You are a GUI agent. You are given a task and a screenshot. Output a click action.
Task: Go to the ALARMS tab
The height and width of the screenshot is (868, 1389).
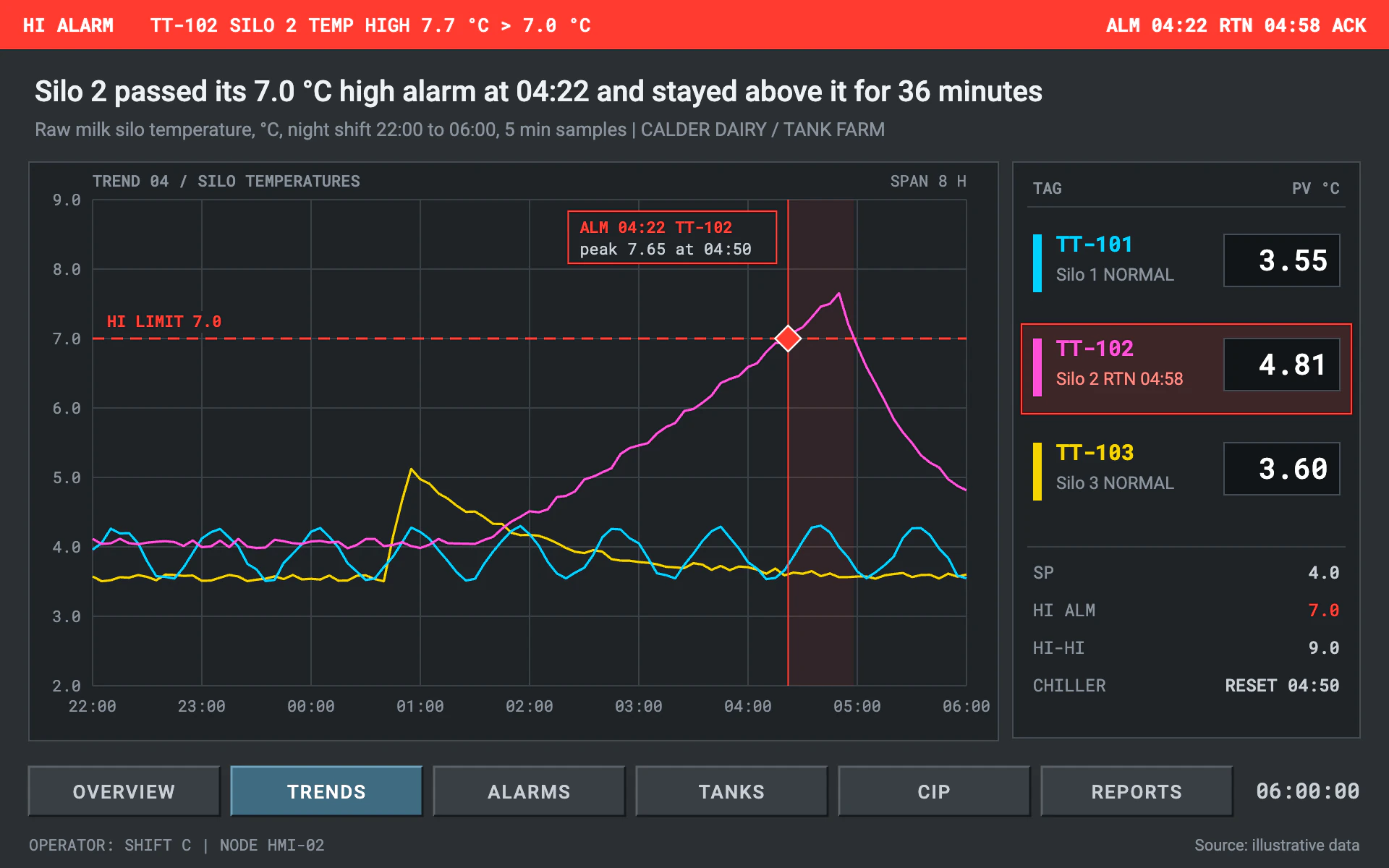[529, 791]
